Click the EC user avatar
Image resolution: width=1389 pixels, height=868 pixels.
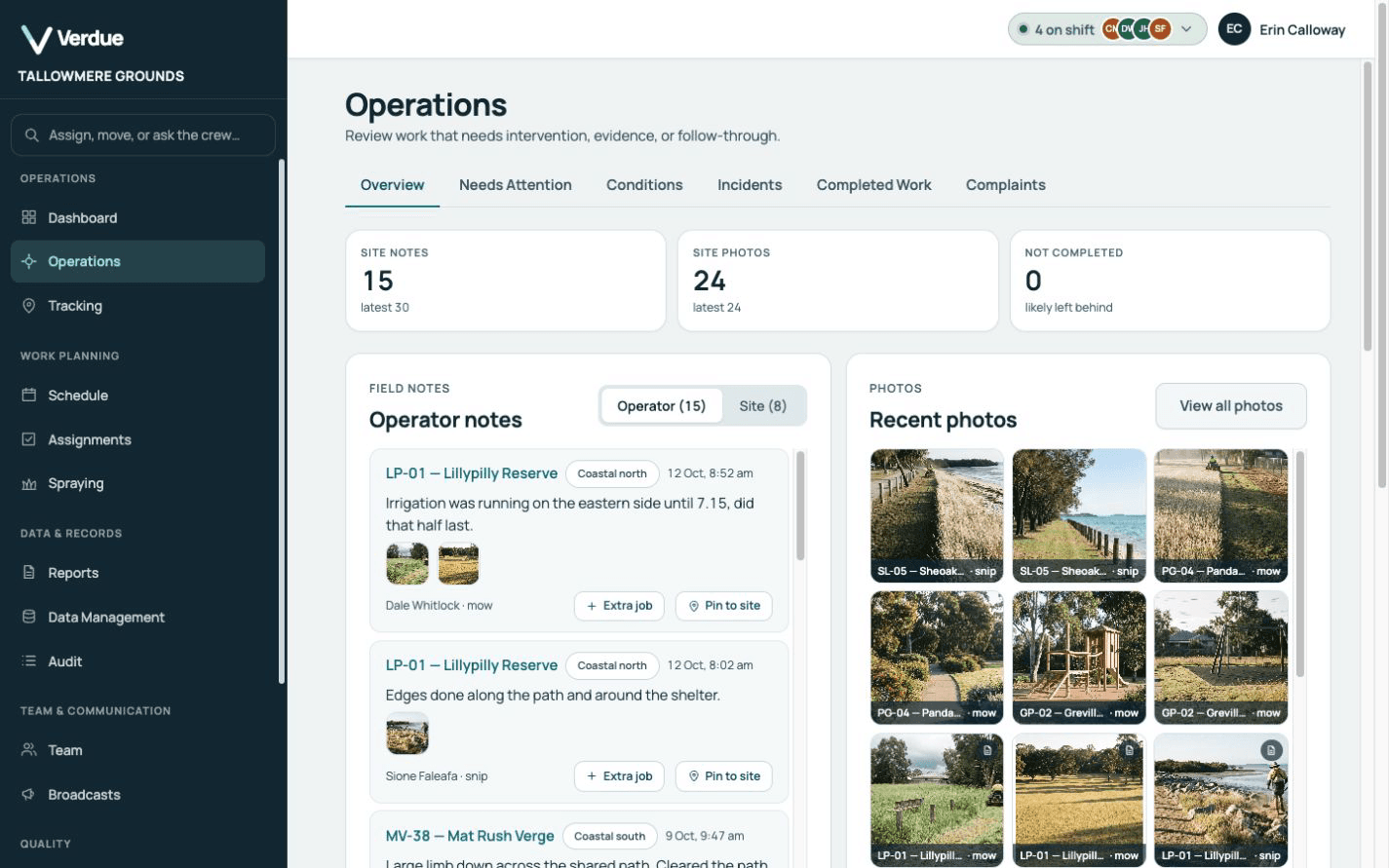(x=1234, y=29)
